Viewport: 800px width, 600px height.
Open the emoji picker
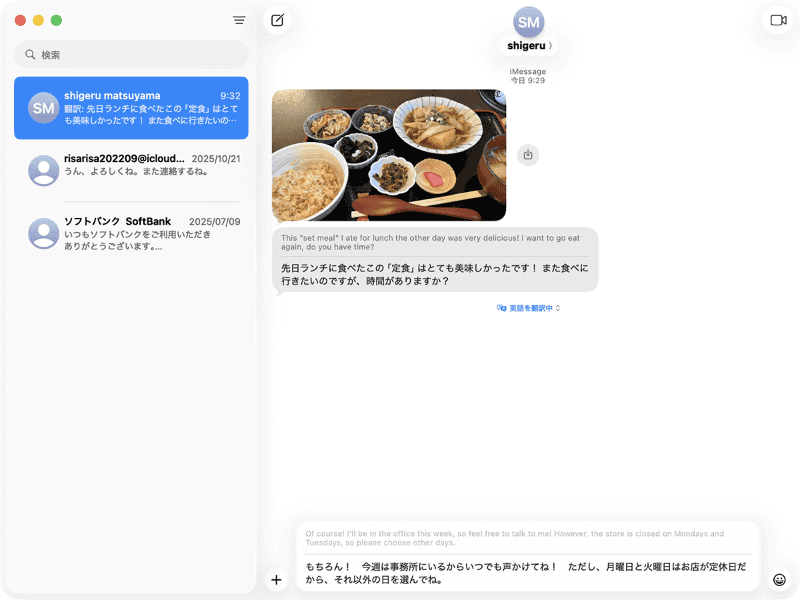pyautogui.click(x=778, y=578)
